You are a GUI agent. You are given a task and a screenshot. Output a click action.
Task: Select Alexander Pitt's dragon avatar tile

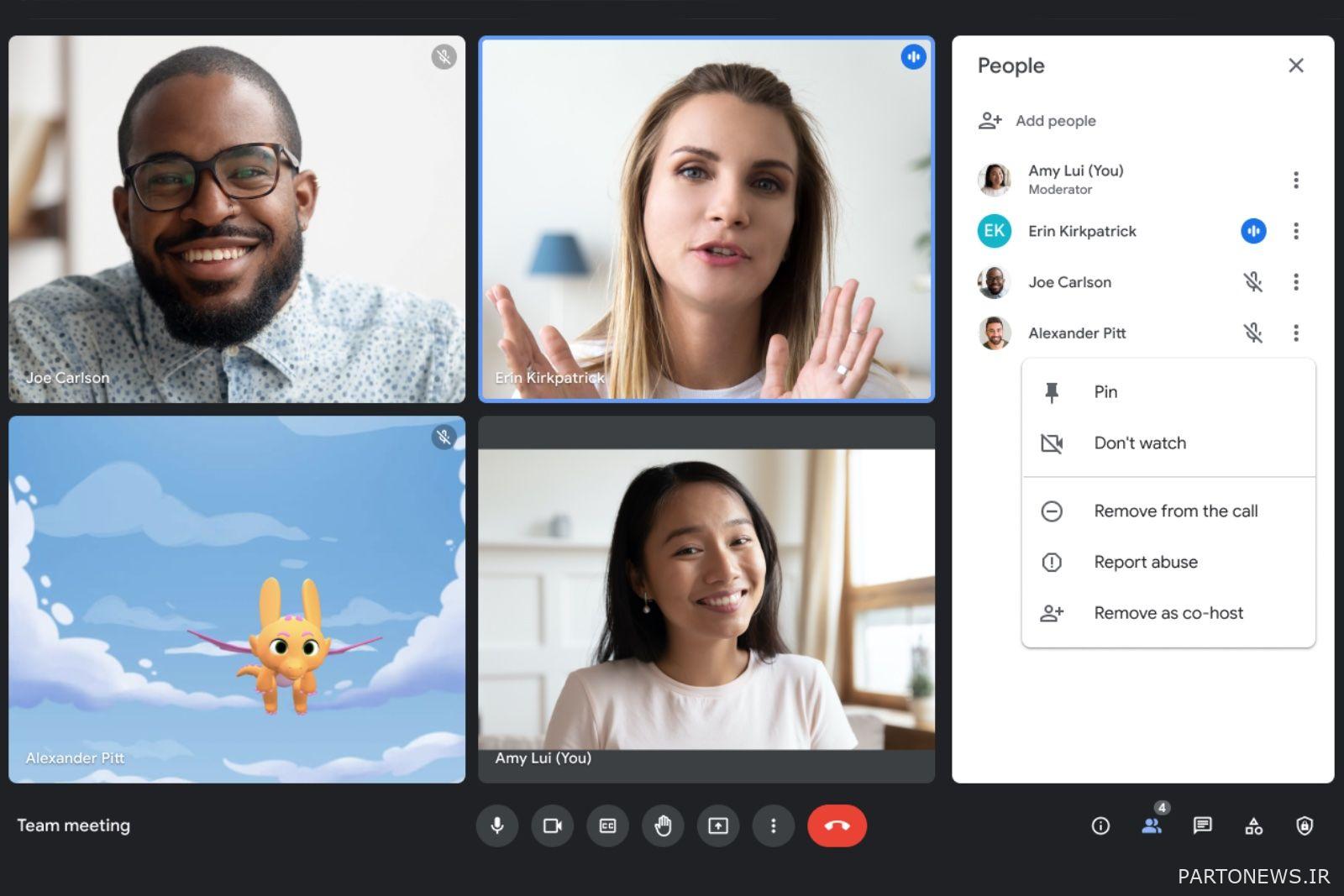click(237, 600)
